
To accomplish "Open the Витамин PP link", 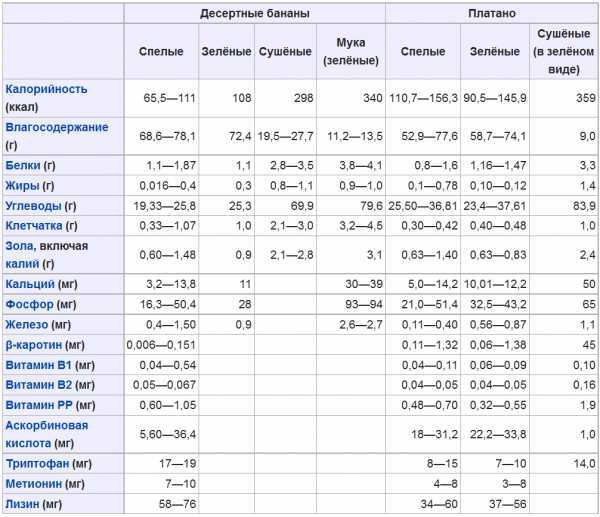I will coord(39,405).
